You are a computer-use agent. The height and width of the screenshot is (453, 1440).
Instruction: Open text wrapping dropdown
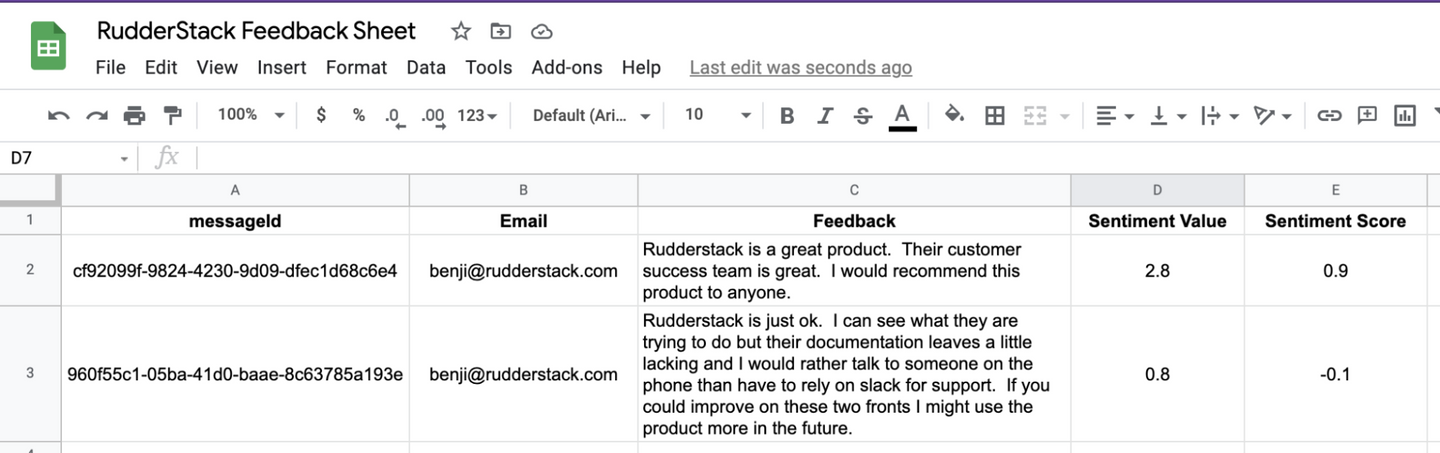click(1219, 116)
